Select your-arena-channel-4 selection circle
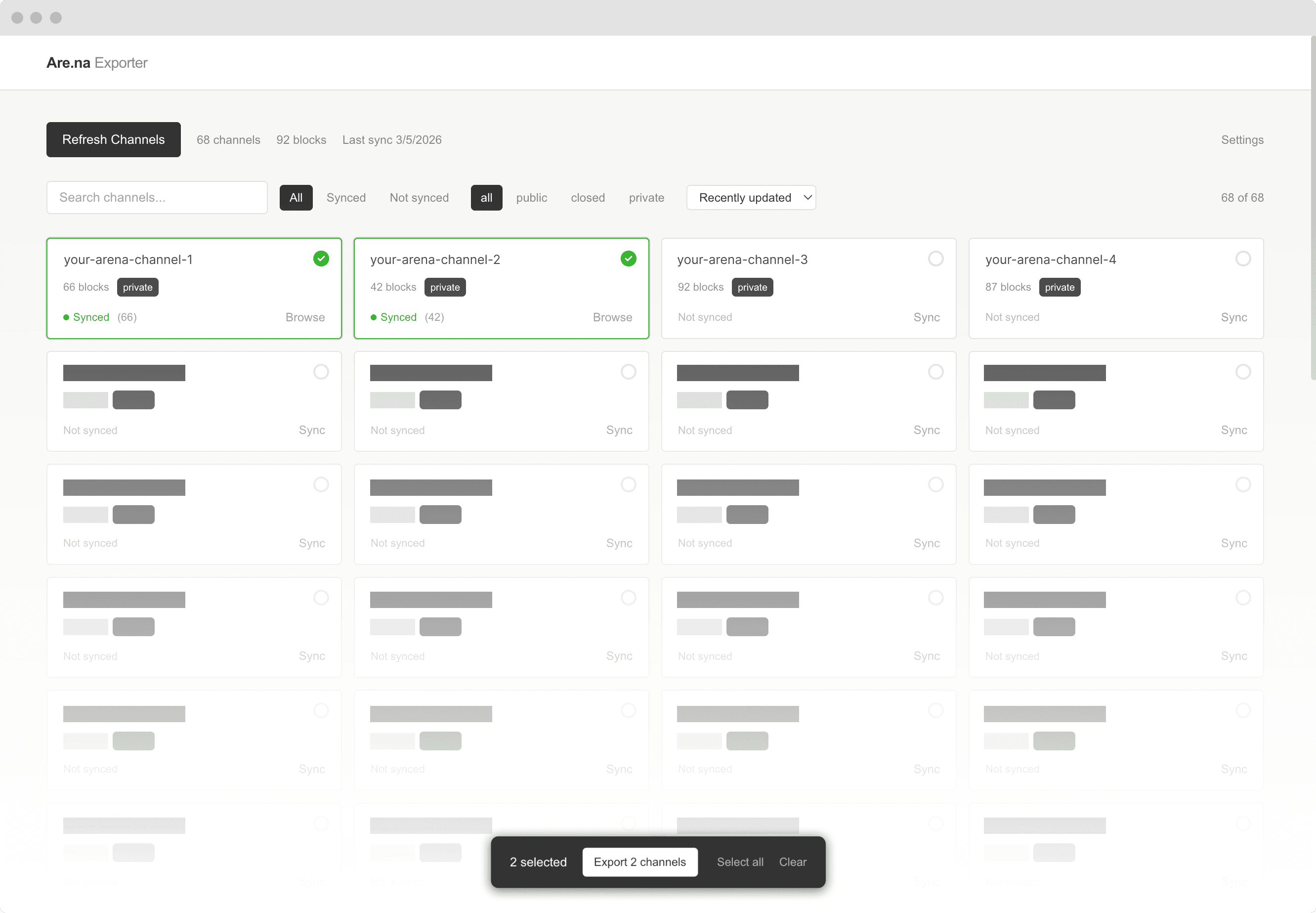1316x913 pixels. (x=1243, y=258)
